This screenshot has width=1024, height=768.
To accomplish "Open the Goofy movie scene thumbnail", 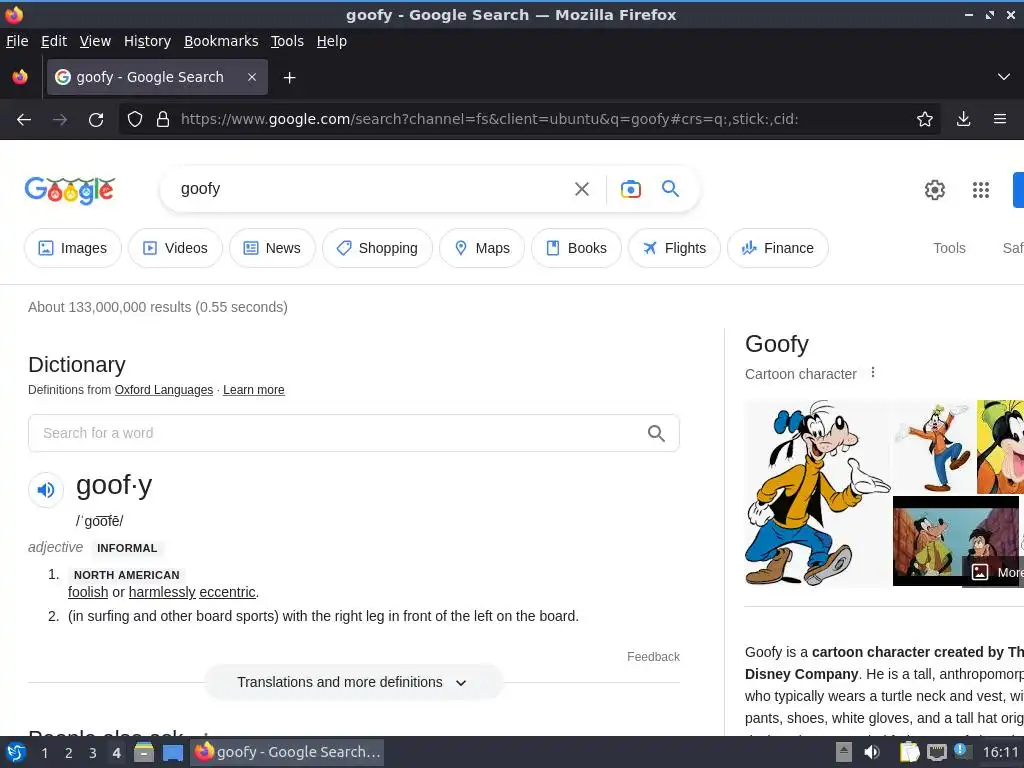I will coord(955,541).
